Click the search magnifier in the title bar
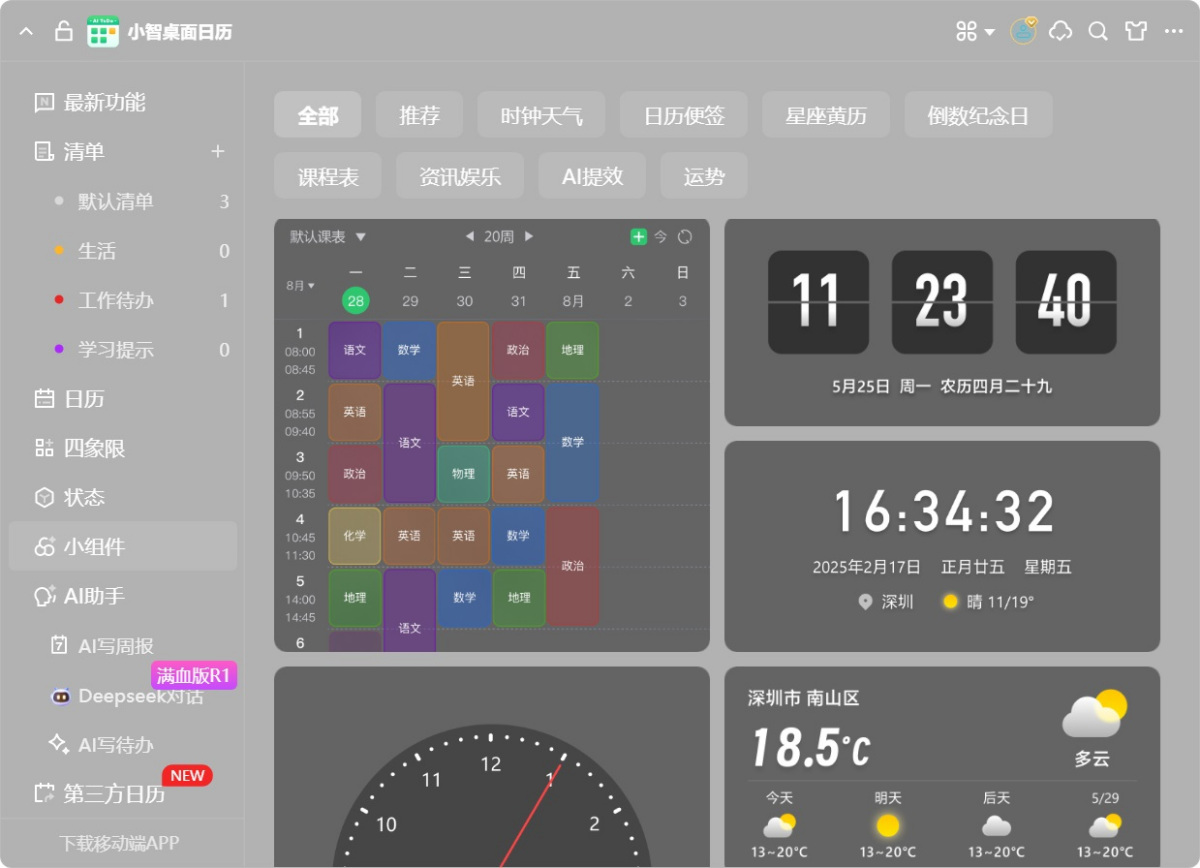 pyautogui.click(x=1097, y=31)
